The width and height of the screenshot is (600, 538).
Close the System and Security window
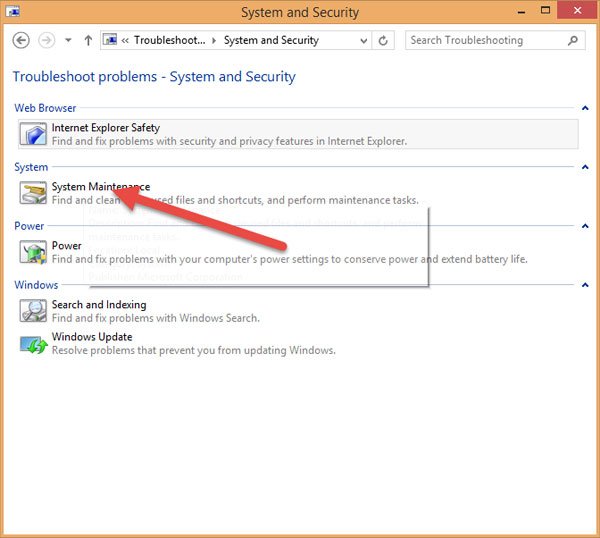click(577, 10)
